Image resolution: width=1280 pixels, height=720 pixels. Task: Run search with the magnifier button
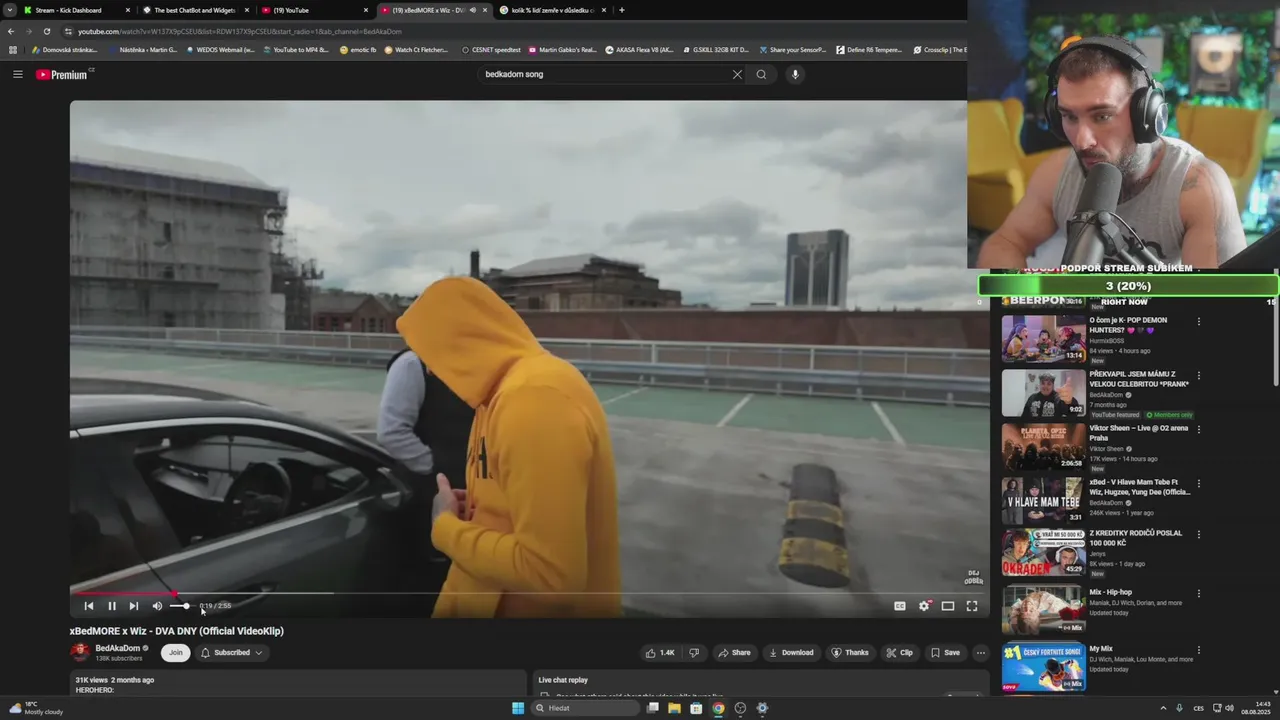(x=761, y=74)
